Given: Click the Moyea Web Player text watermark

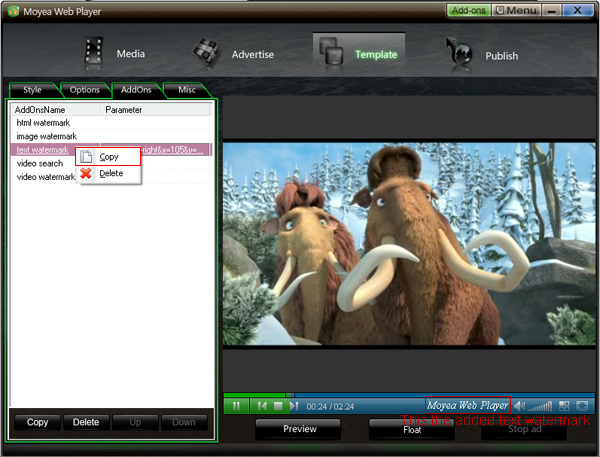Looking at the screenshot, I should point(468,405).
